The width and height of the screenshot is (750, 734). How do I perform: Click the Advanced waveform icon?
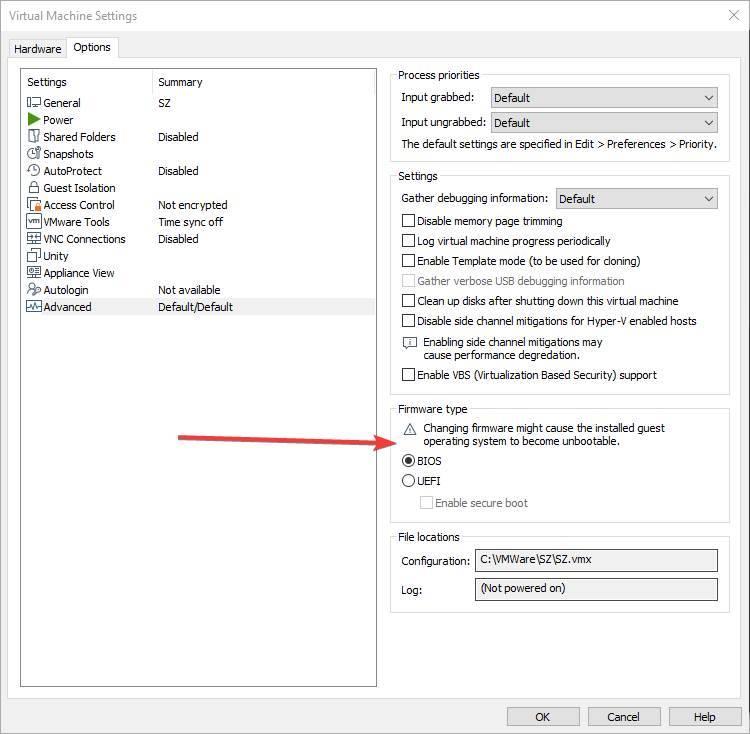click(x=33, y=307)
